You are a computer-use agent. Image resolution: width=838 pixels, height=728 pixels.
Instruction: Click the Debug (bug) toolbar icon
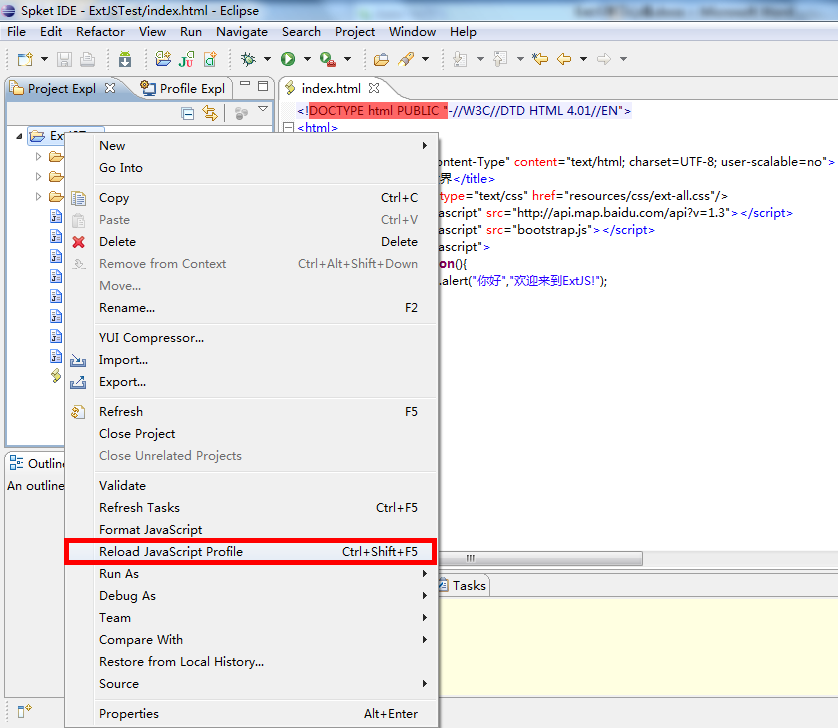click(x=246, y=58)
